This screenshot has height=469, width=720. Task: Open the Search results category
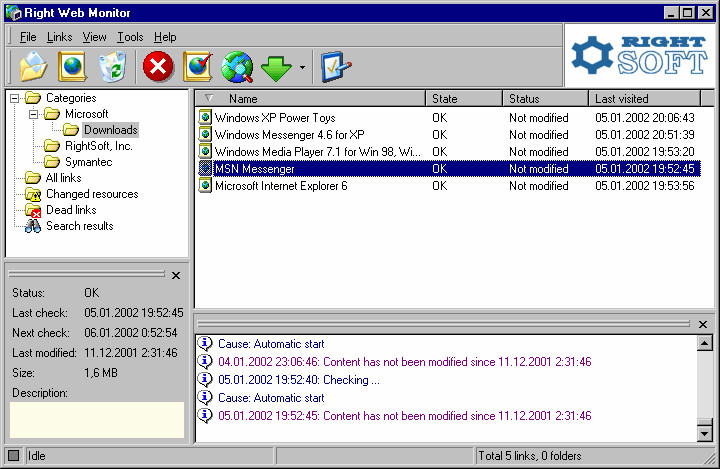80,226
